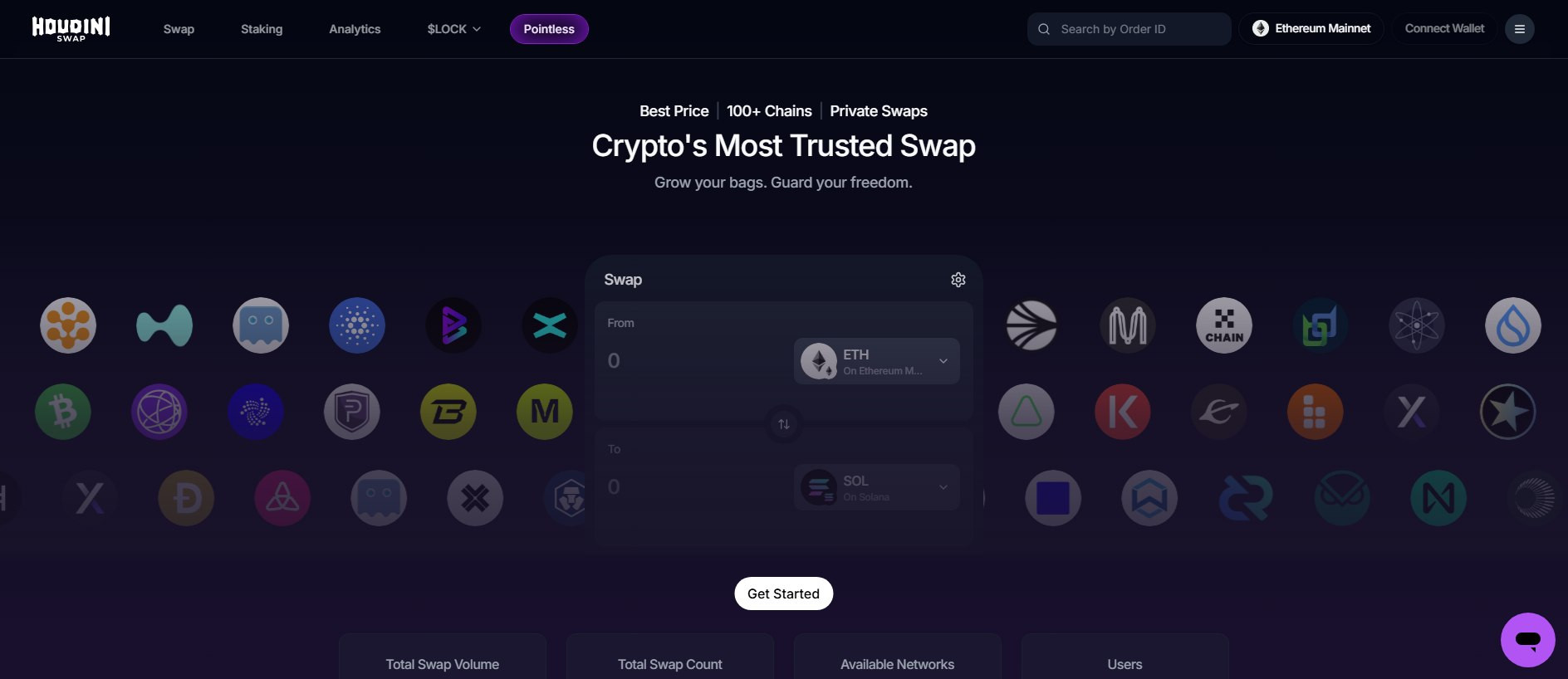Screen dimensions: 1568x679
Task: Click the CHAIN token icon
Action: pyautogui.click(x=1224, y=325)
